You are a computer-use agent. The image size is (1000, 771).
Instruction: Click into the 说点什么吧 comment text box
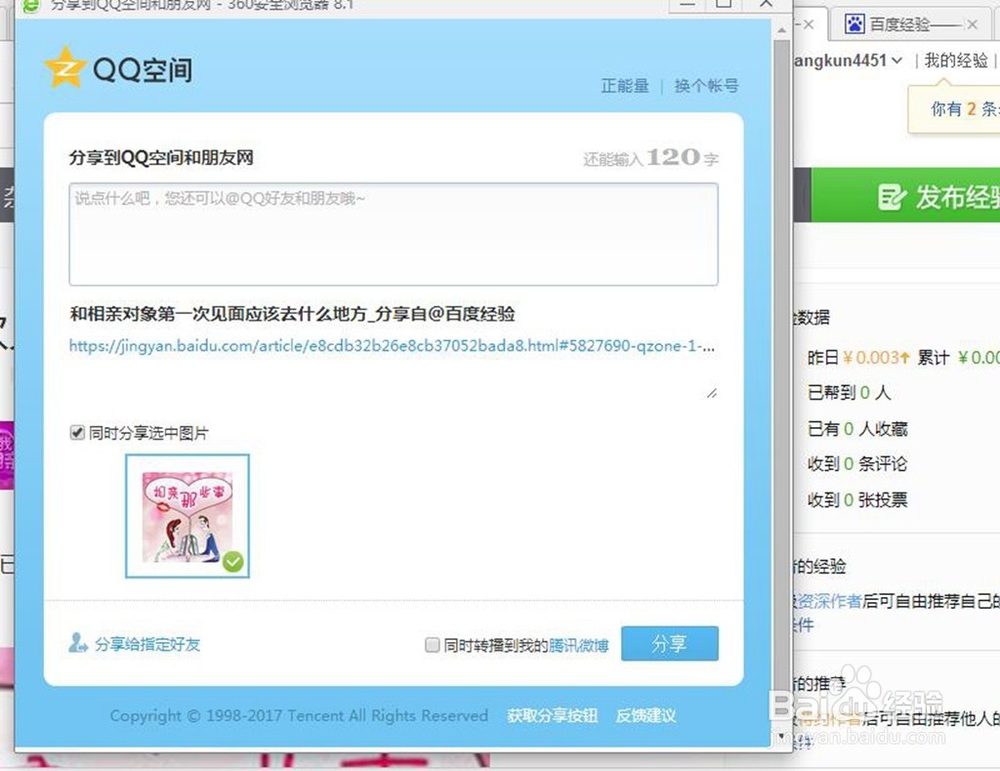[x=393, y=234]
